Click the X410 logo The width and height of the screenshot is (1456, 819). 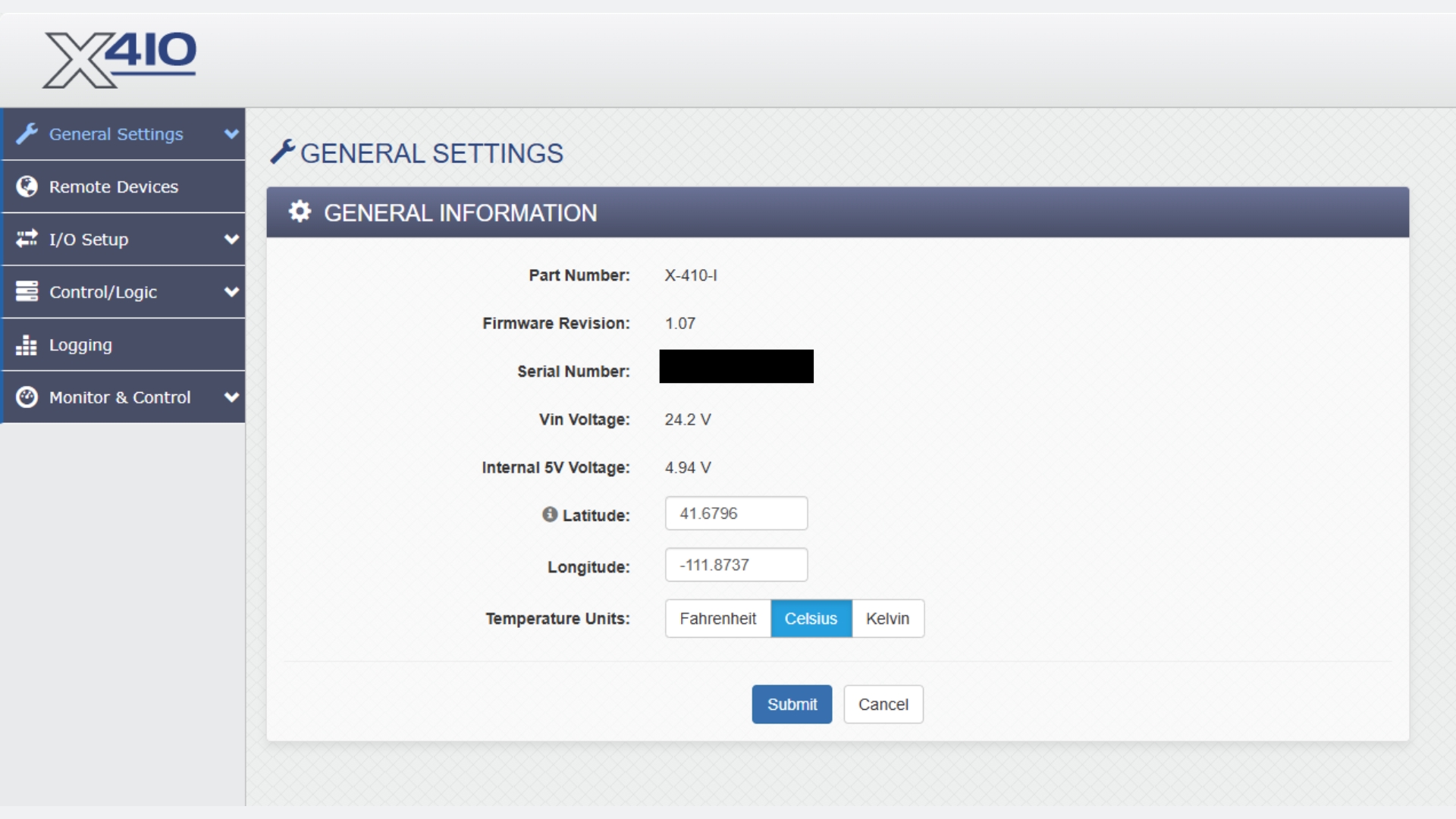(119, 59)
